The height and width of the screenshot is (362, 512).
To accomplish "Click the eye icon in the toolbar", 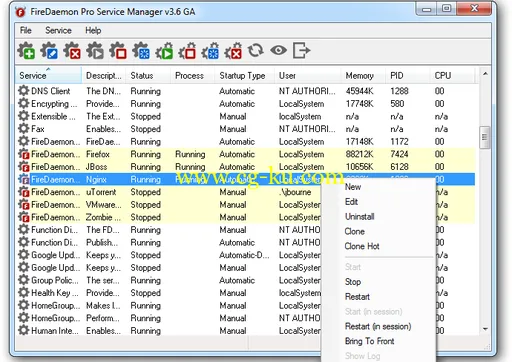I will (x=279, y=51).
